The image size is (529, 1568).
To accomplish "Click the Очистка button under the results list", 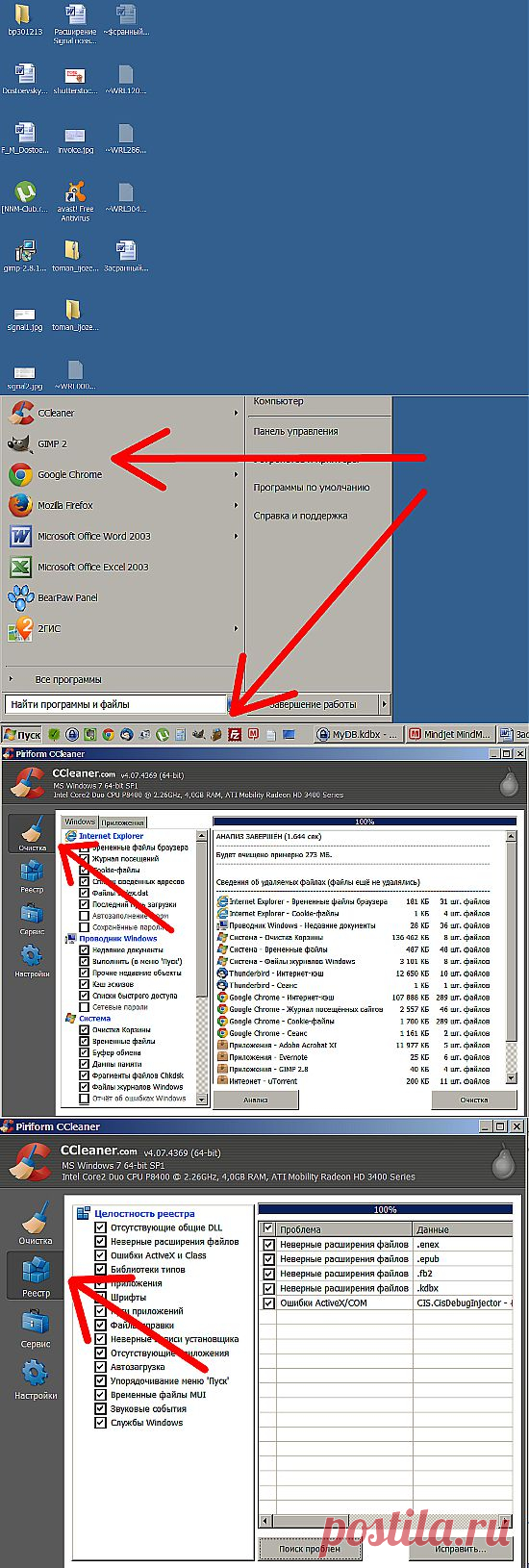I will [473, 1099].
